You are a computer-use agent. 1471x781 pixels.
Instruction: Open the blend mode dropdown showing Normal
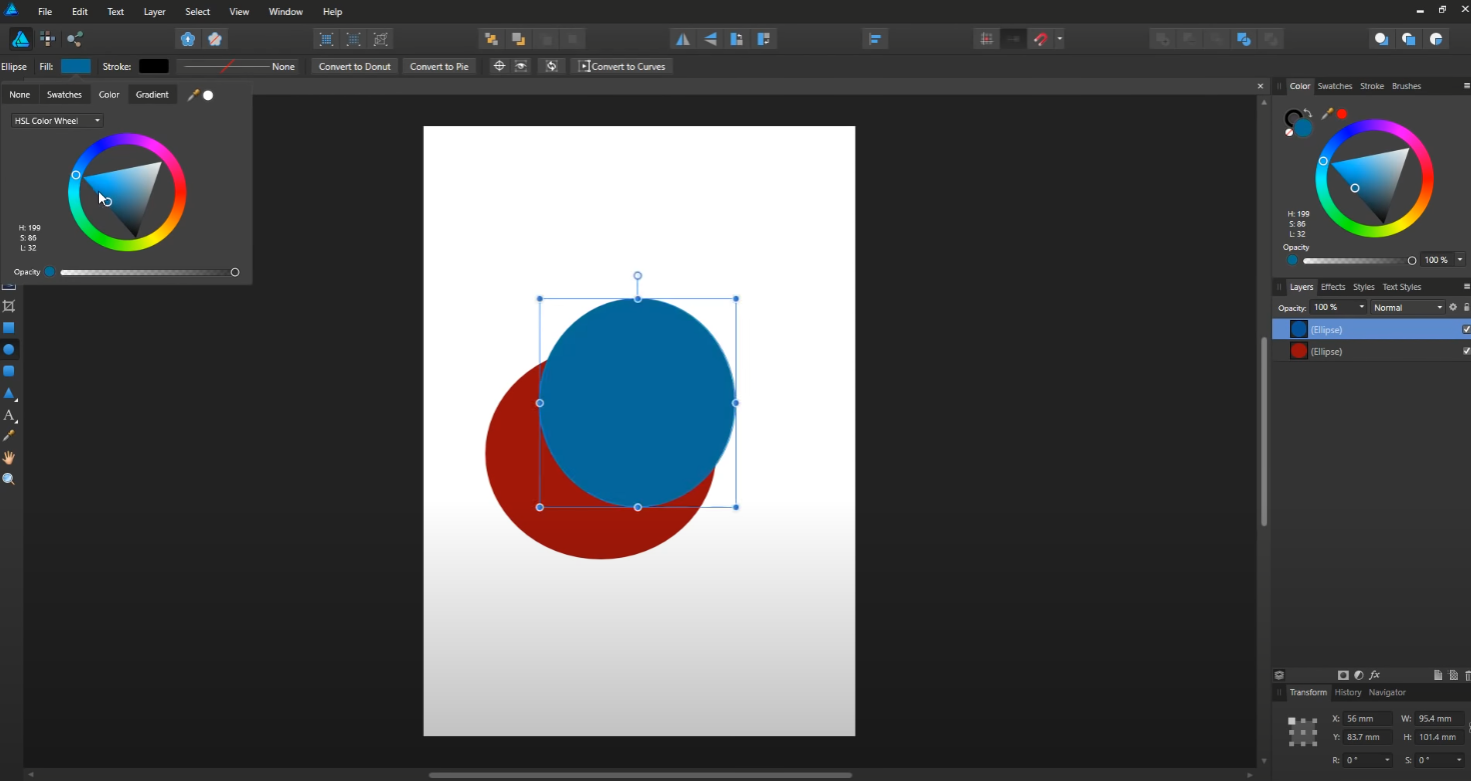coord(1409,307)
